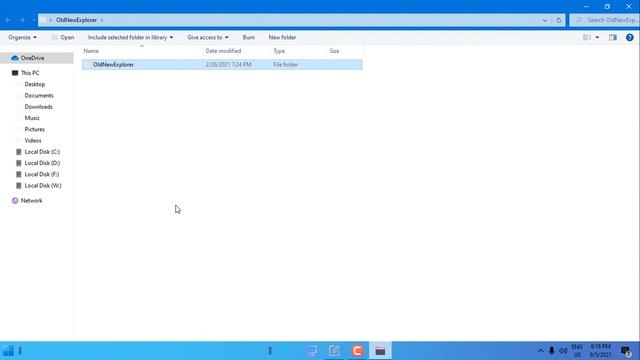Change your view icon
The height and width of the screenshot is (360, 640).
point(587,37)
